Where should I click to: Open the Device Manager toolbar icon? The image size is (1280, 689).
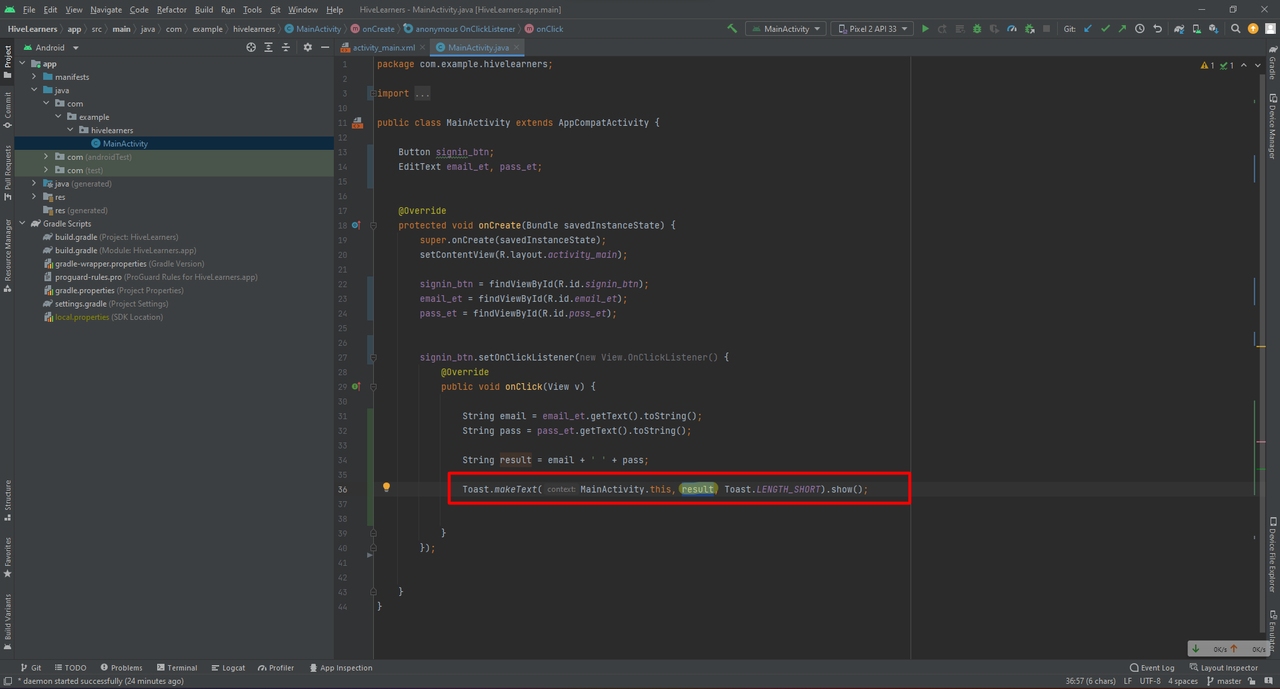(x=1197, y=29)
